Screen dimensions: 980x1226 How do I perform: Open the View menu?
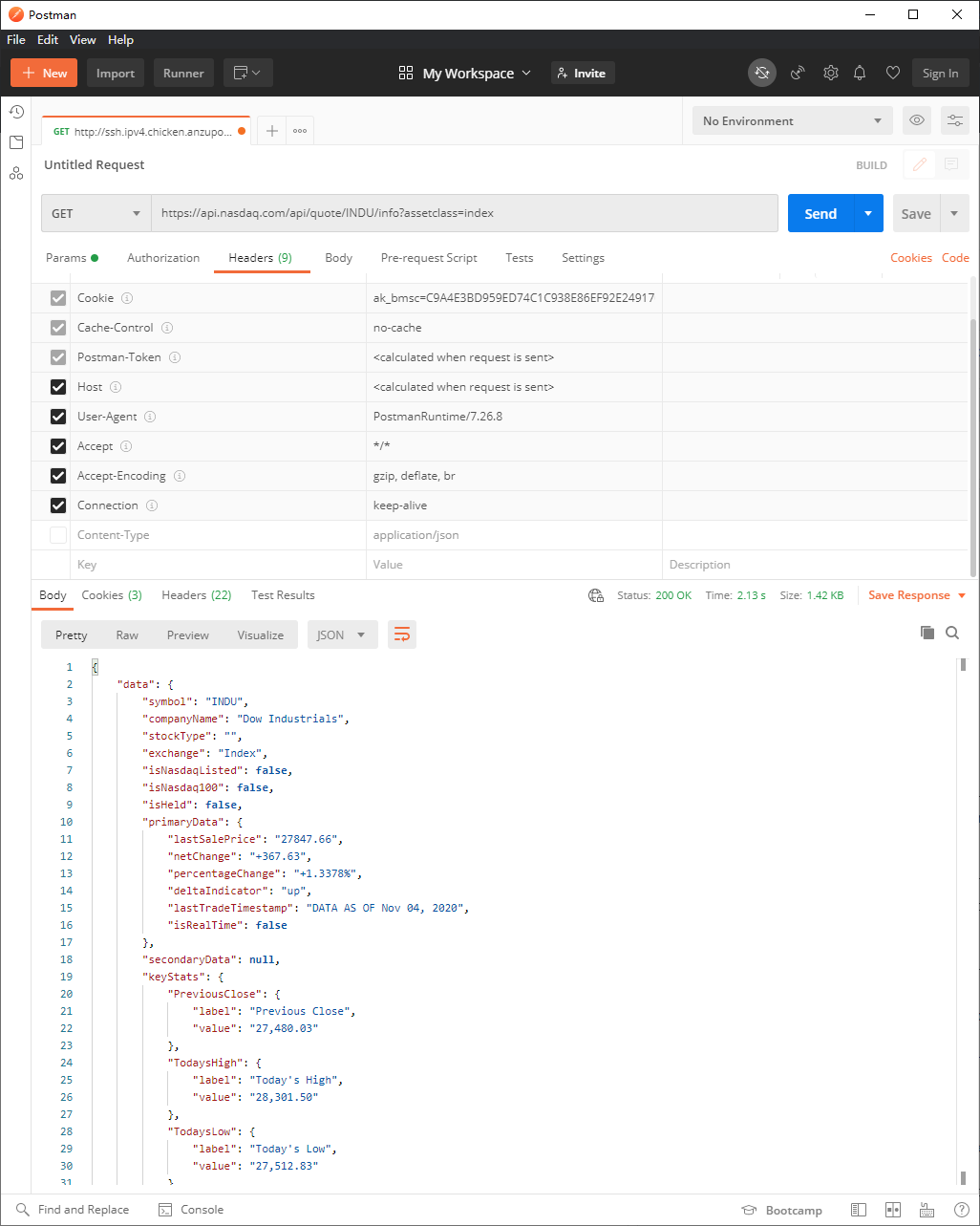[x=83, y=40]
